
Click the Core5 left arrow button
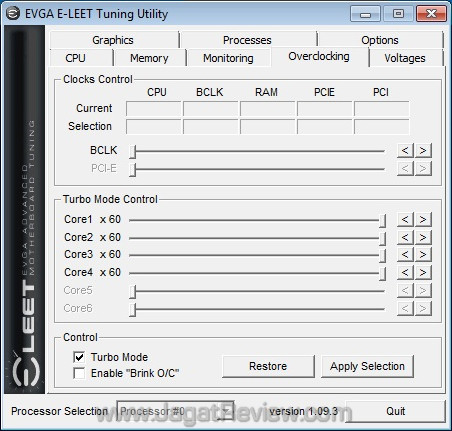click(x=405, y=291)
